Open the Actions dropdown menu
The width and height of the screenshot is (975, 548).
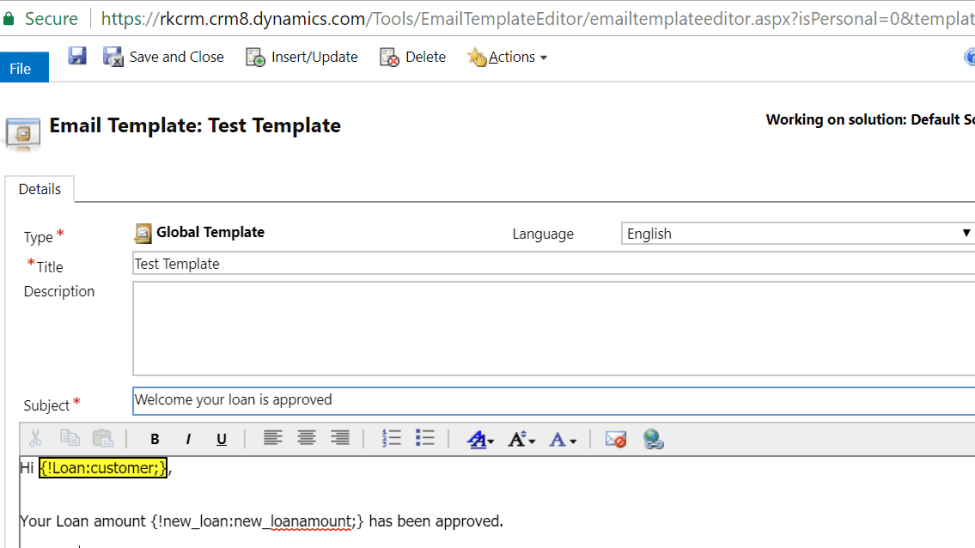[x=508, y=57]
